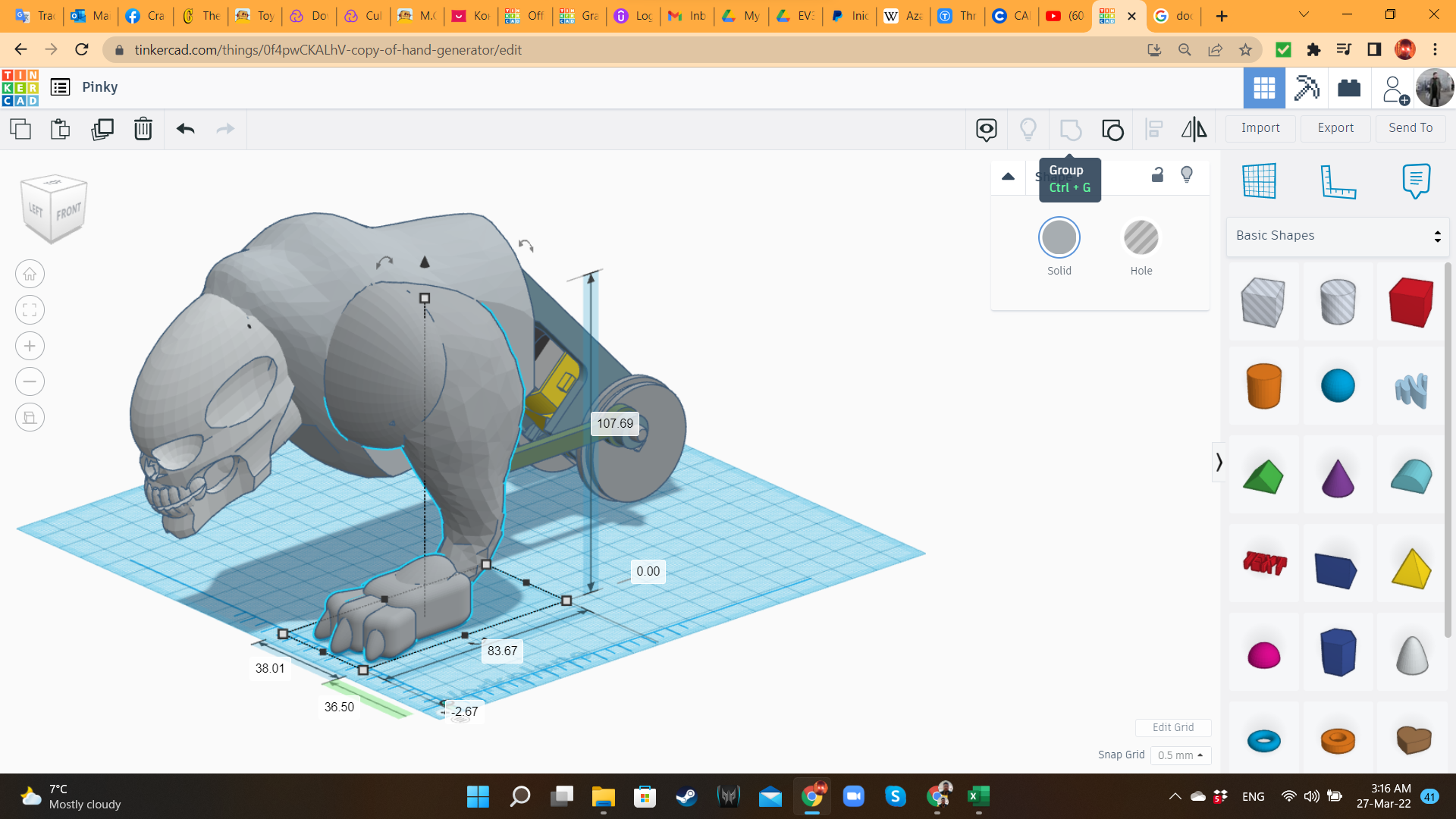Delete selected shape with trash icon

pyautogui.click(x=143, y=129)
